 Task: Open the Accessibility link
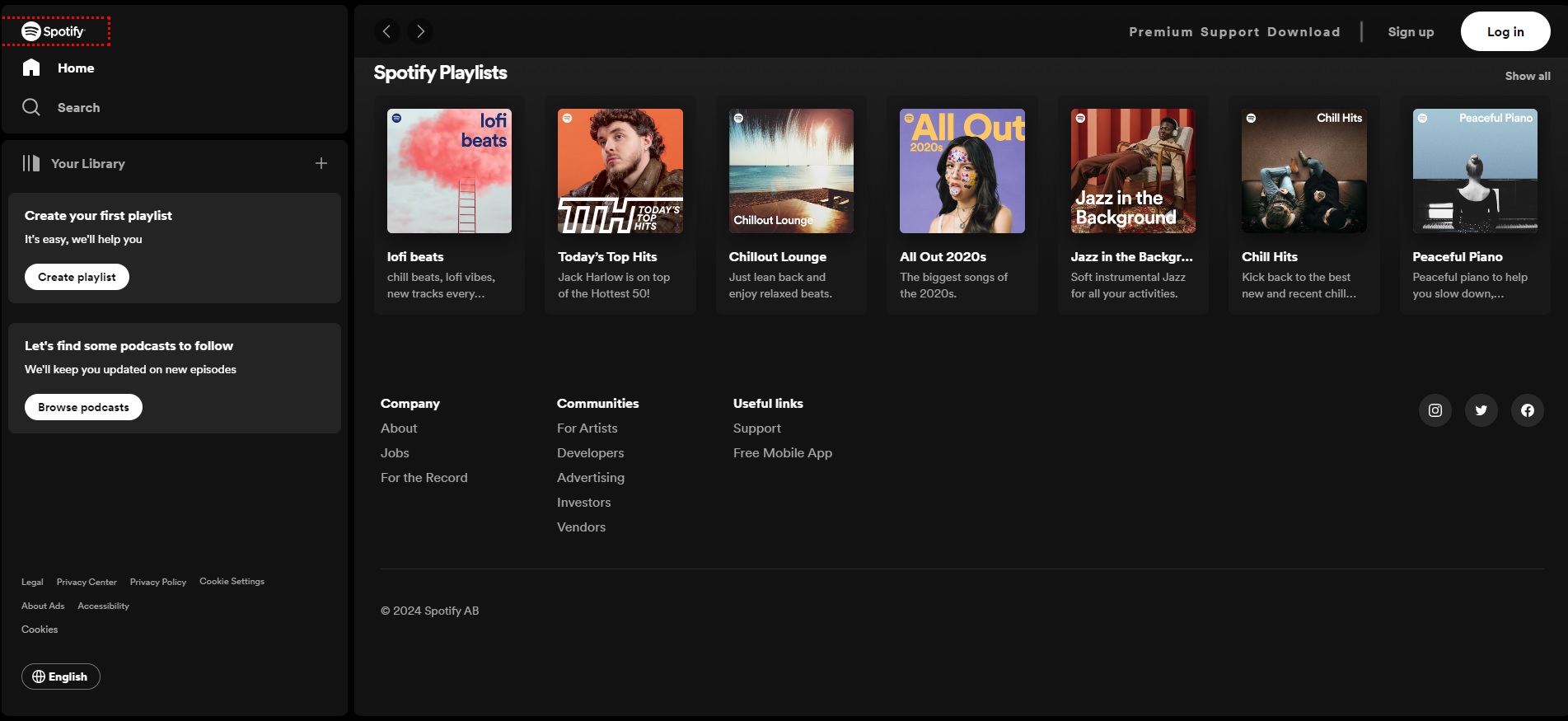click(104, 606)
